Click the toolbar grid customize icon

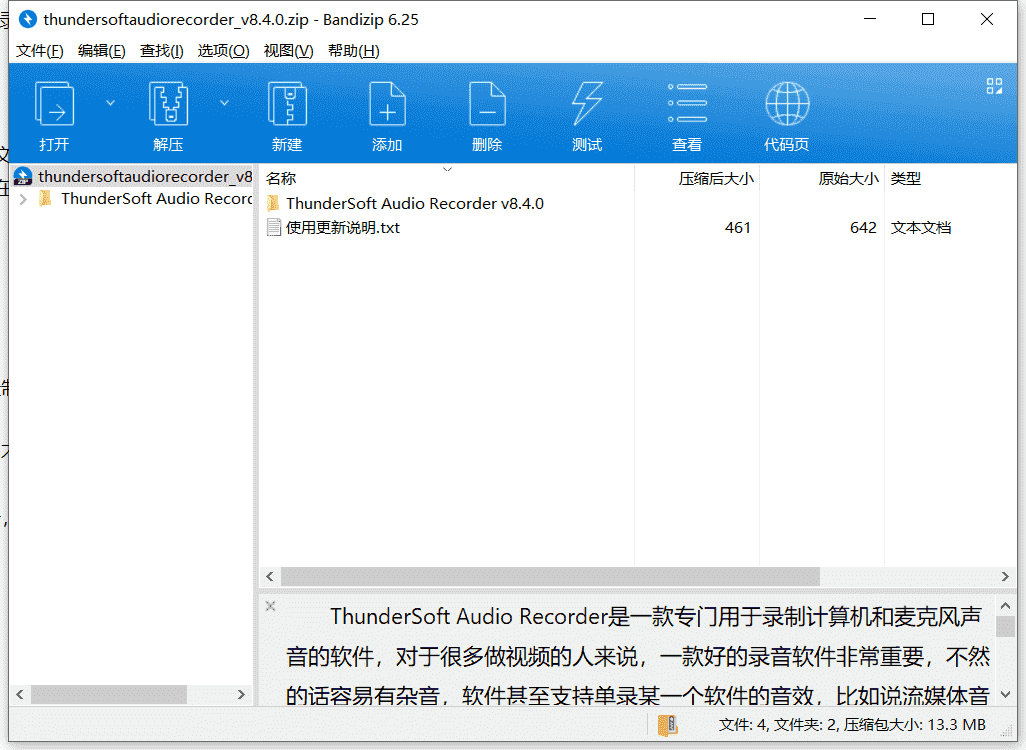(995, 86)
